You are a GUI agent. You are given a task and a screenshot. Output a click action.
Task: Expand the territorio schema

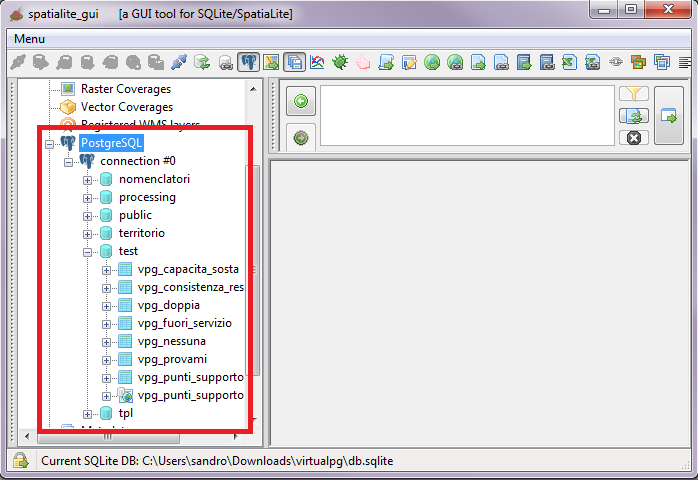tap(87, 234)
